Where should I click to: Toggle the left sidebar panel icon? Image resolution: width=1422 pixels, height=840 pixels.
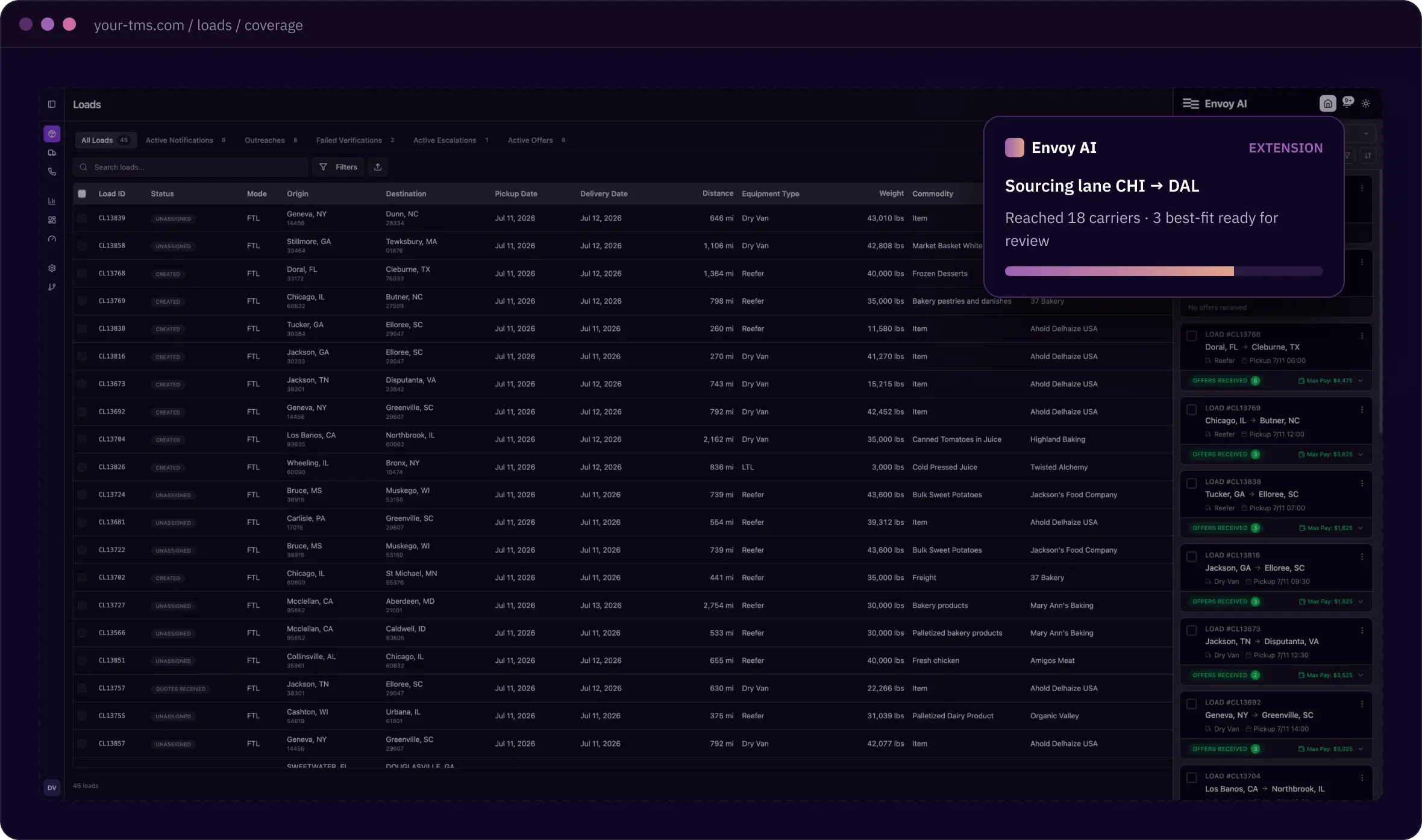[52, 104]
